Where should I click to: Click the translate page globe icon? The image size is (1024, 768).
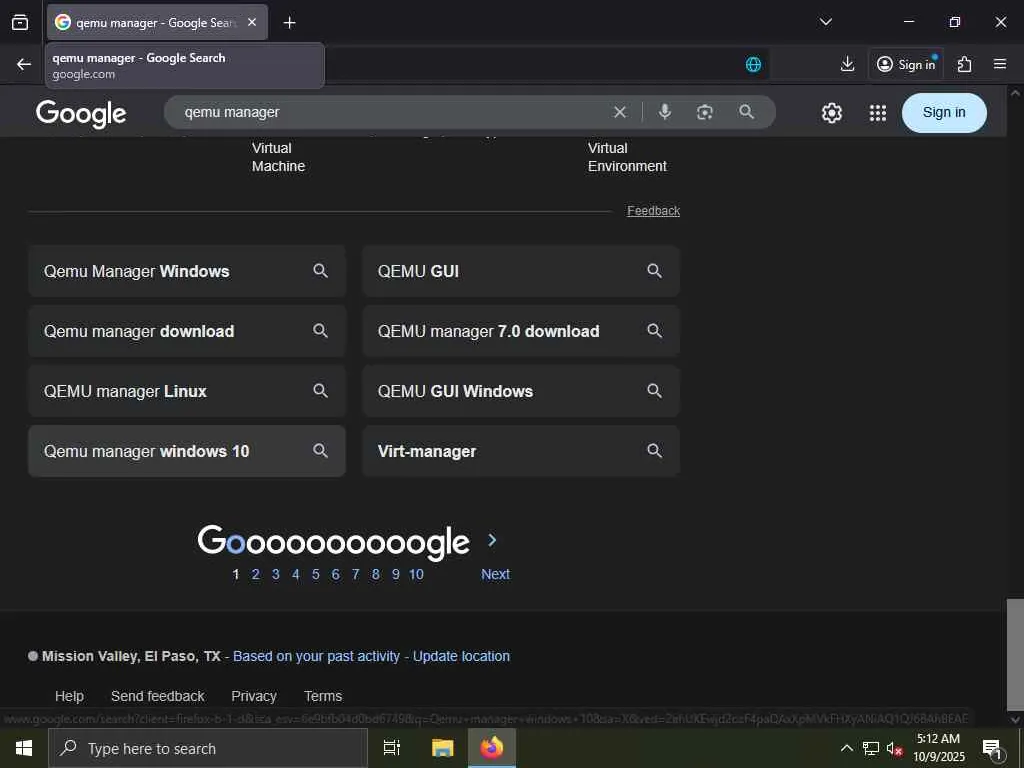coord(753,64)
